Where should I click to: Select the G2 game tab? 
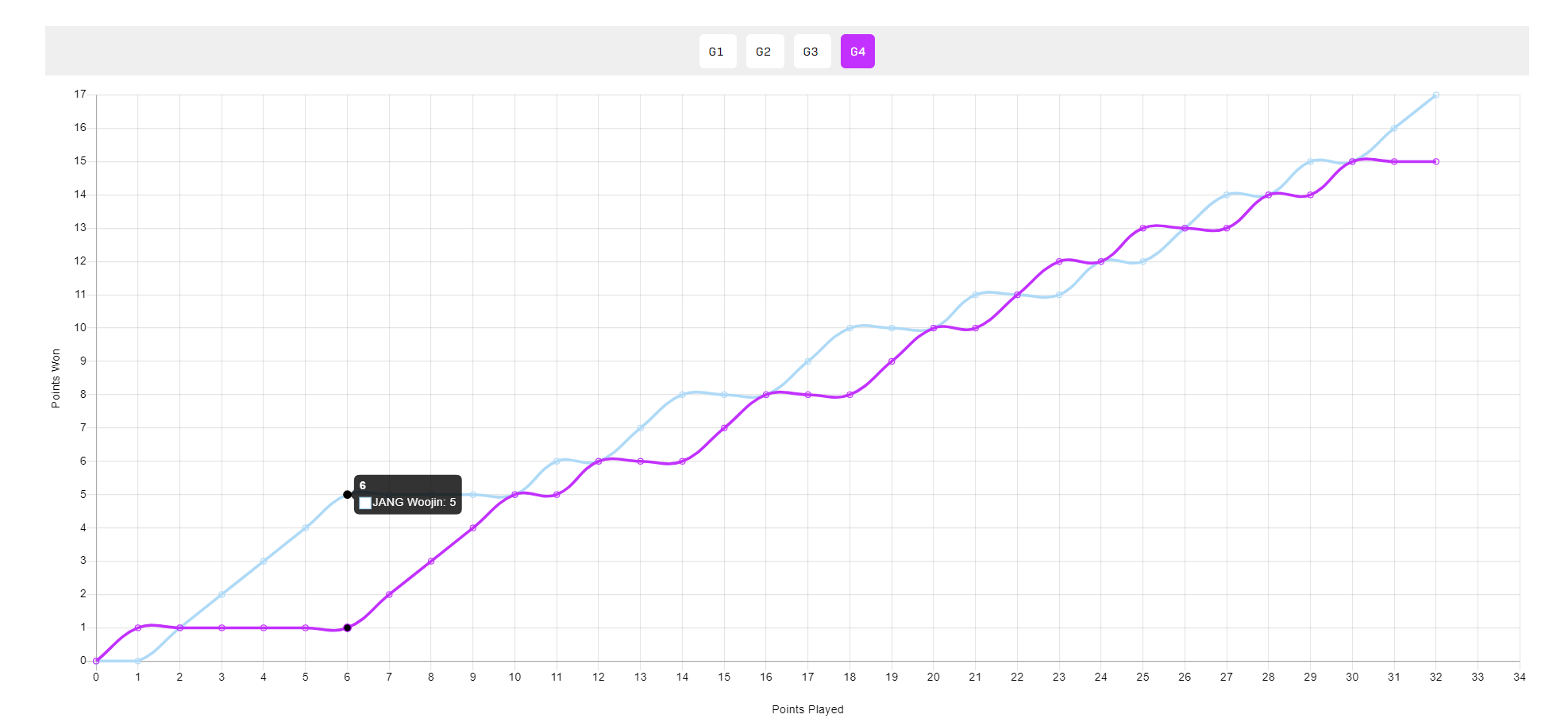764,52
